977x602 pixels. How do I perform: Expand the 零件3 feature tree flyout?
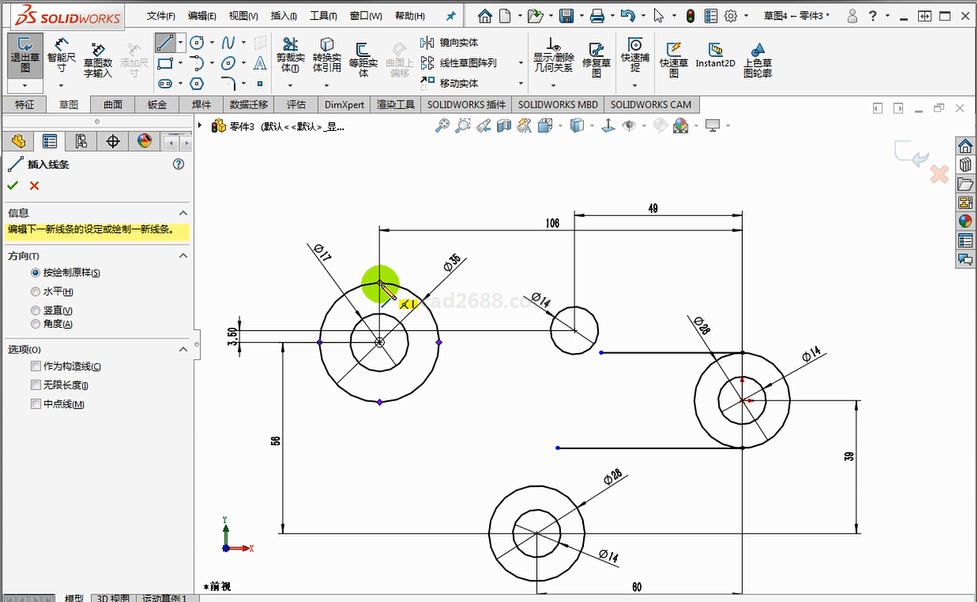[x=202, y=126]
